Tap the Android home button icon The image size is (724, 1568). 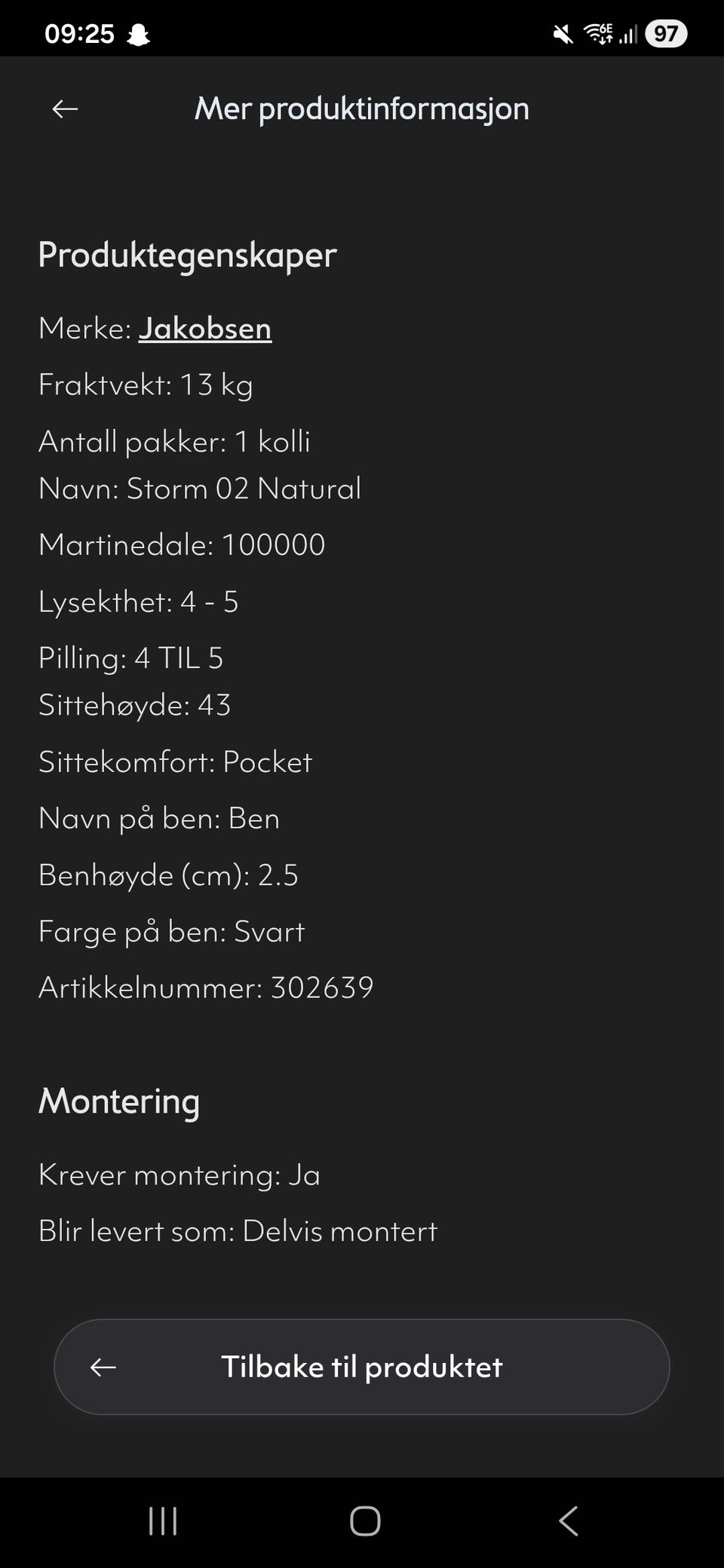pos(365,1521)
